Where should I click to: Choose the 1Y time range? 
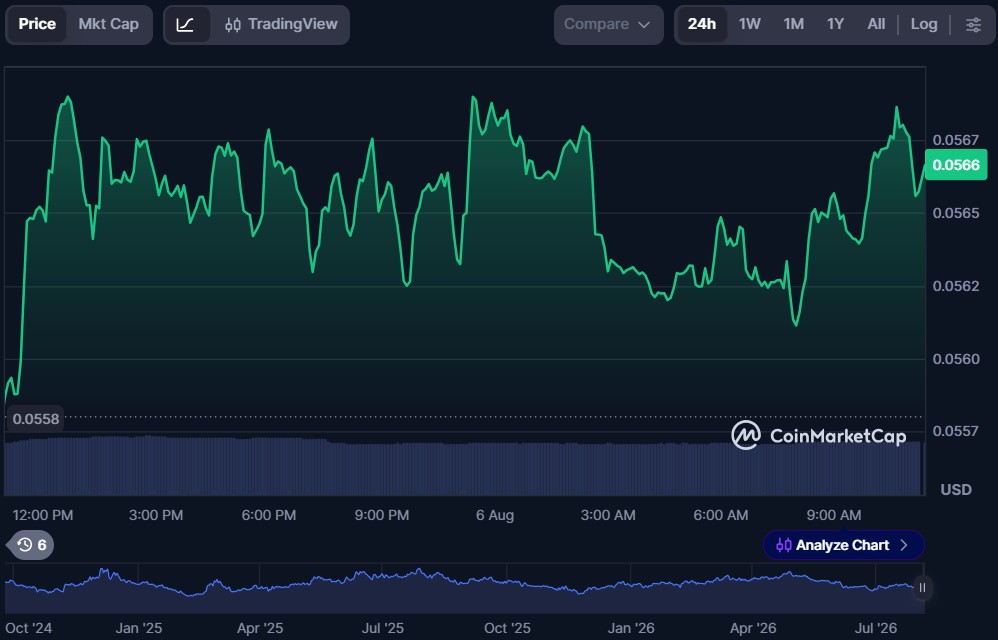click(835, 24)
